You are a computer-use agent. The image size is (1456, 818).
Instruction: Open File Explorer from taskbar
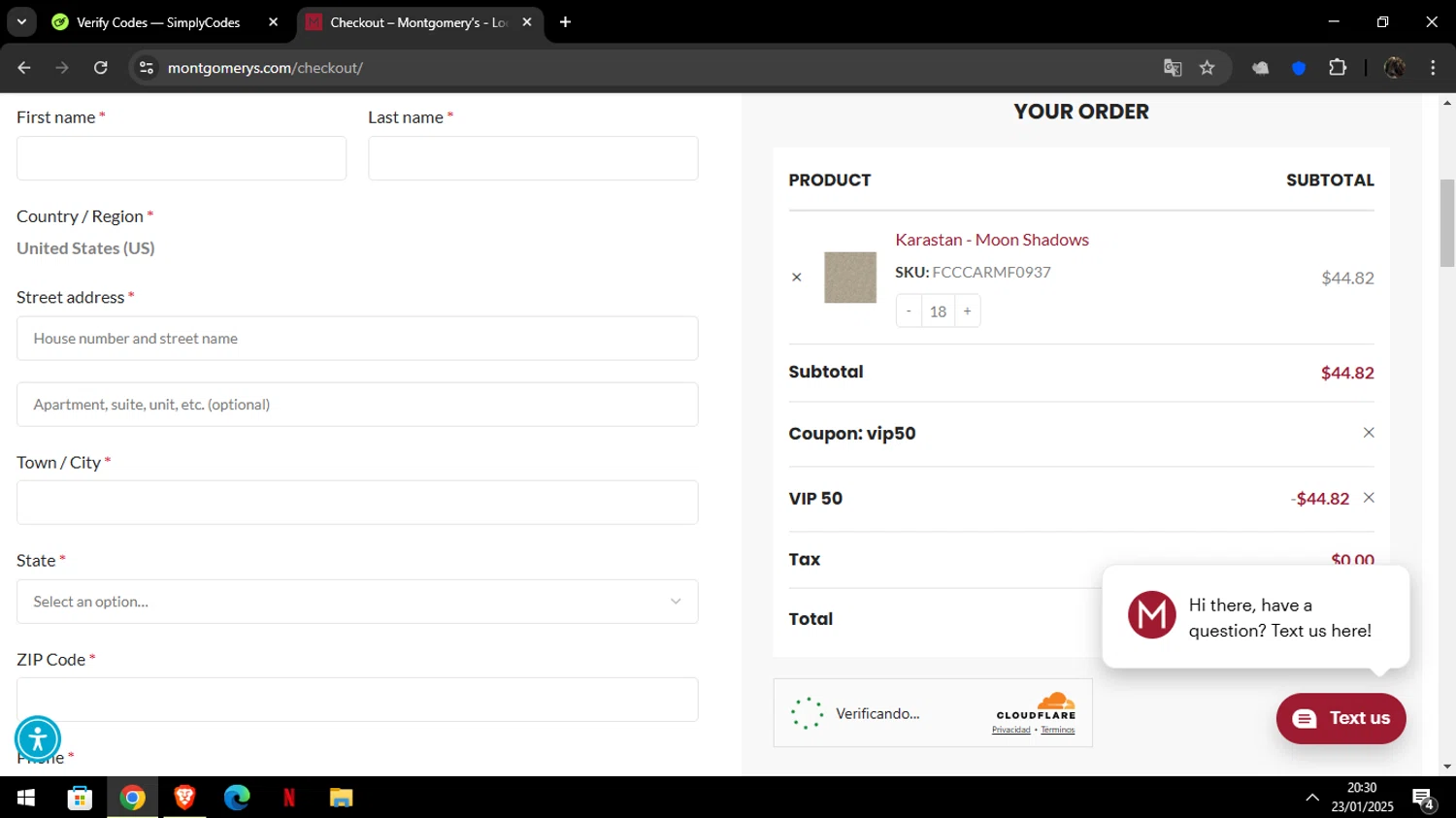coord(341,798)
